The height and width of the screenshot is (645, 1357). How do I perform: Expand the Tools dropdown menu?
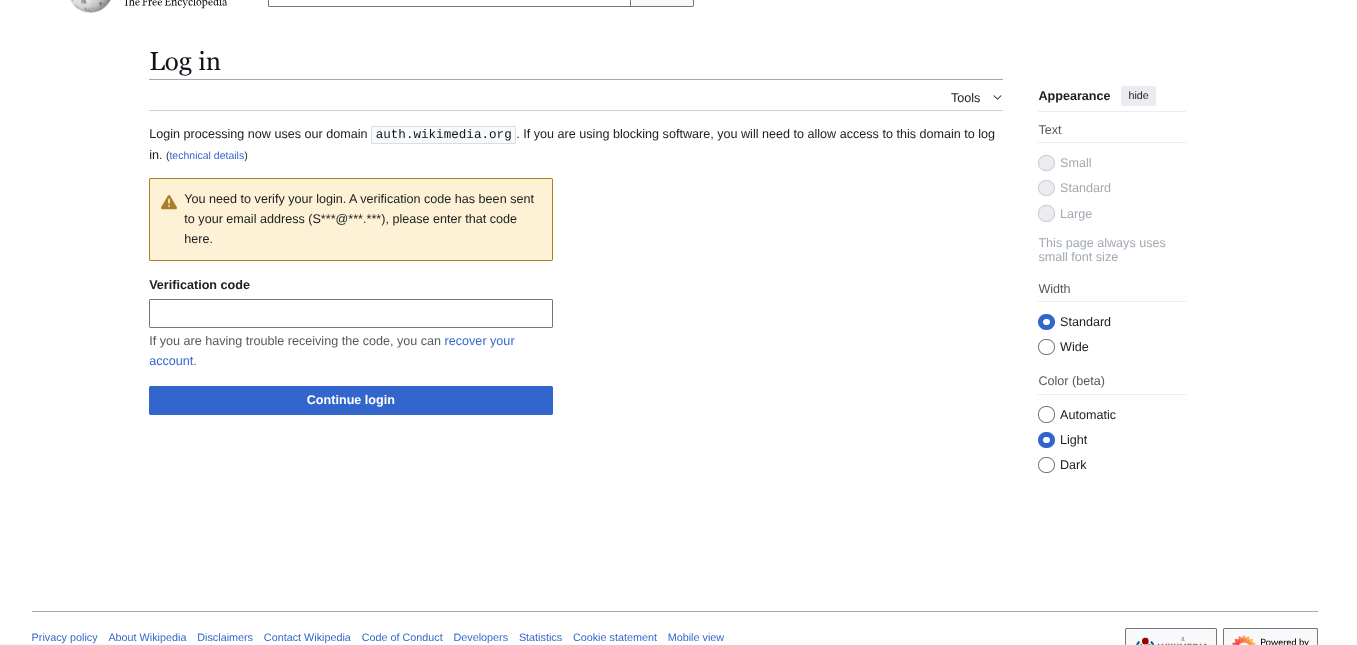[975, 98]
